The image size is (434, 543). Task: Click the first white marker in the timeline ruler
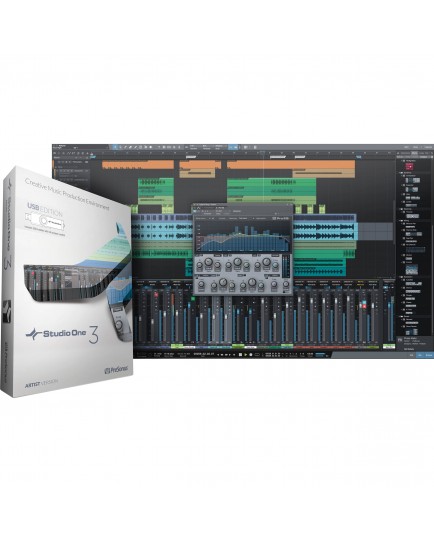(191, 157)
